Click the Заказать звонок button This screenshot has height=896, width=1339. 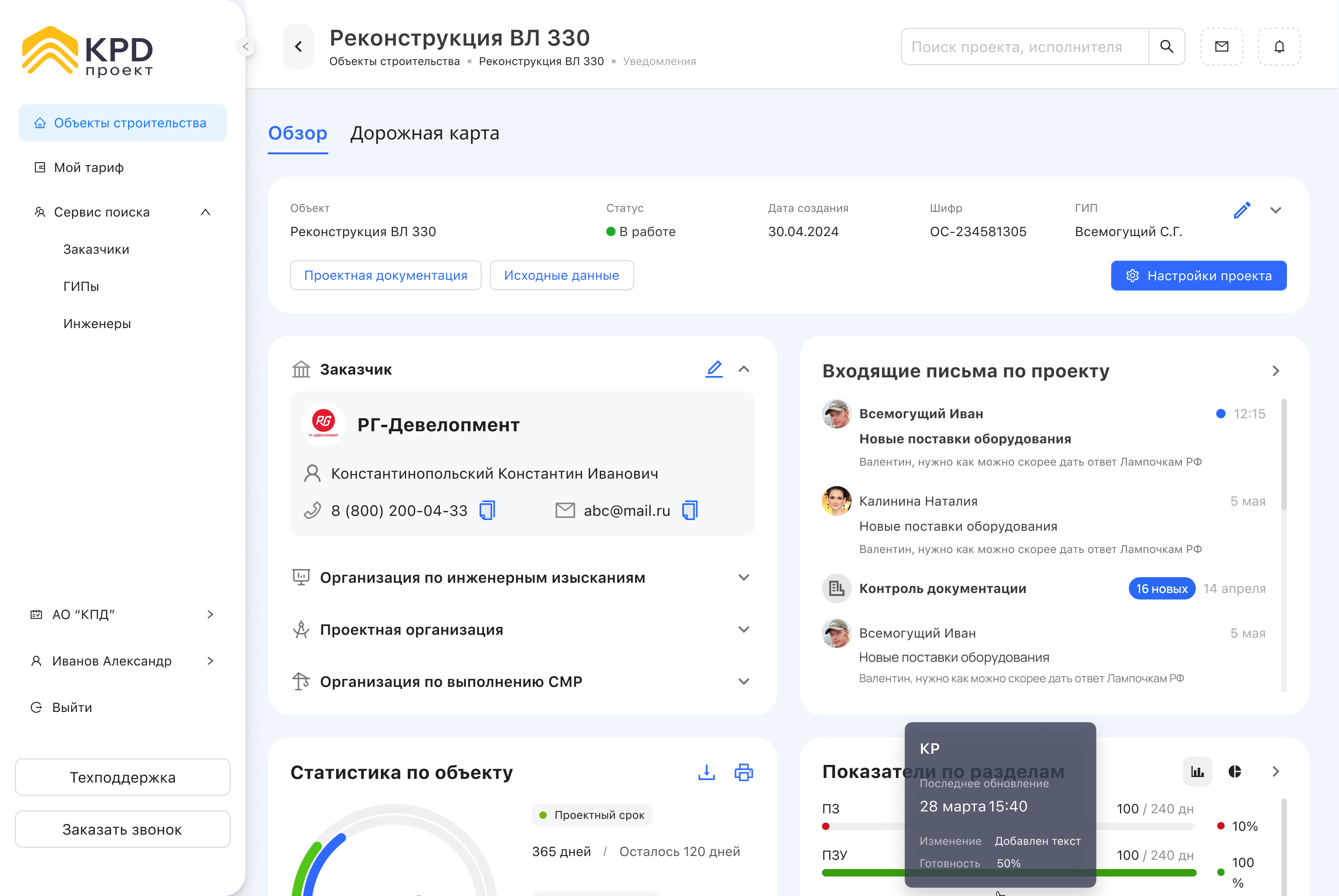(x=123, y=829)
